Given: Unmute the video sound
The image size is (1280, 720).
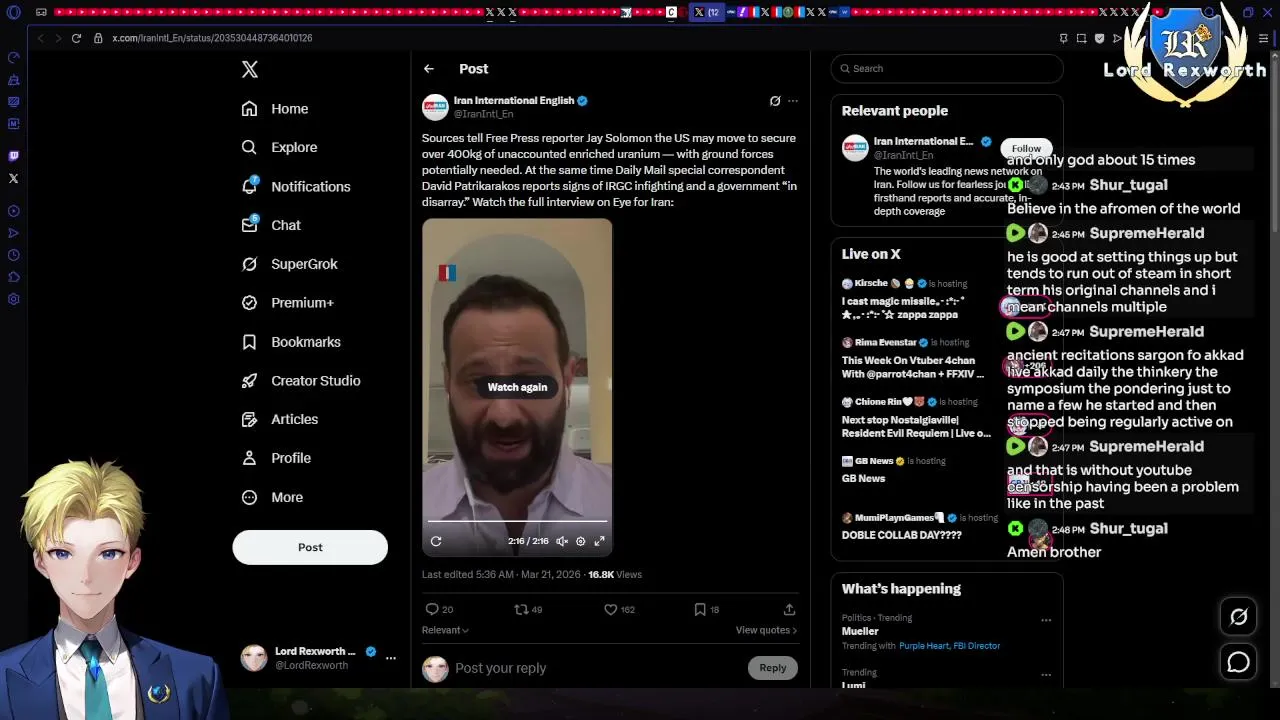Looking at the screenshot, I should click(562, 541).
